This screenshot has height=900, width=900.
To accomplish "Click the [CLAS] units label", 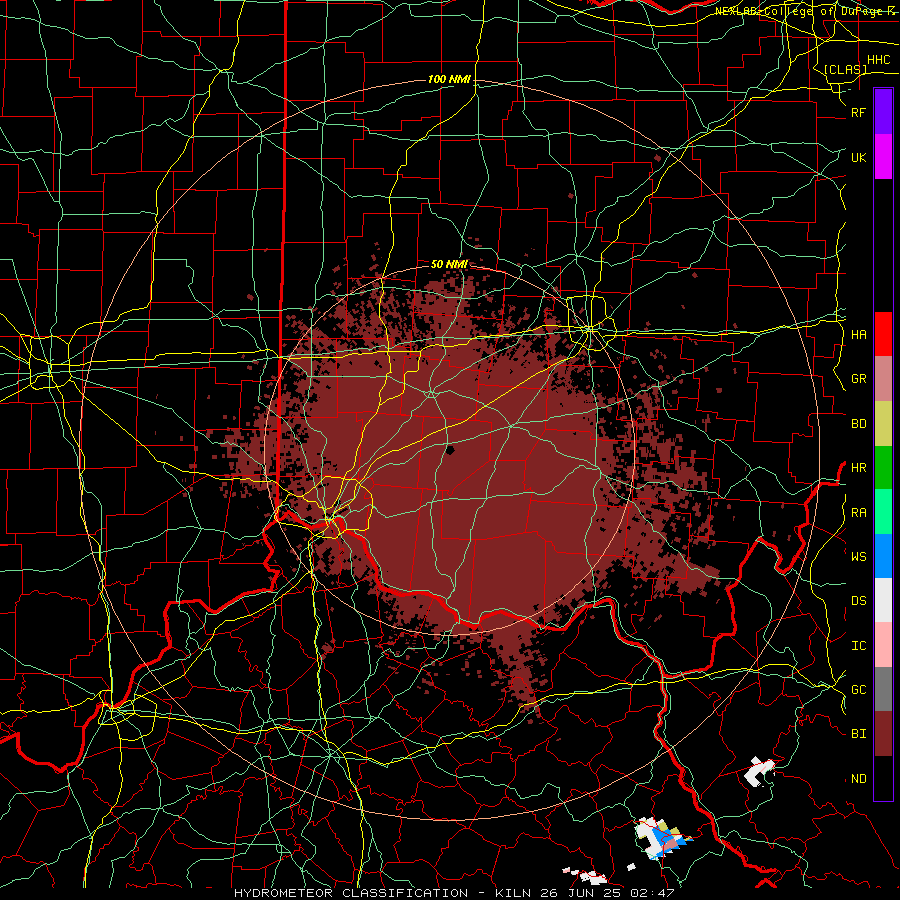I will 845,69.
